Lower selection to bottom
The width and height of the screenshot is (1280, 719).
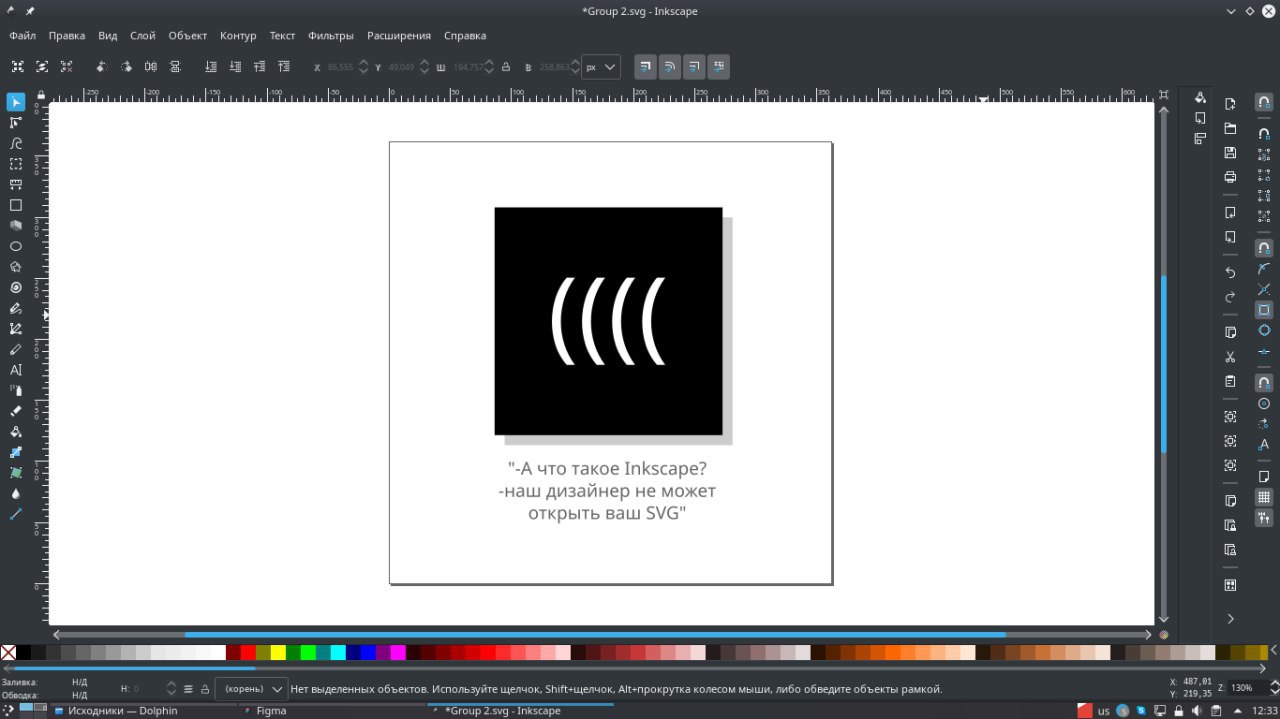[211, 67]
